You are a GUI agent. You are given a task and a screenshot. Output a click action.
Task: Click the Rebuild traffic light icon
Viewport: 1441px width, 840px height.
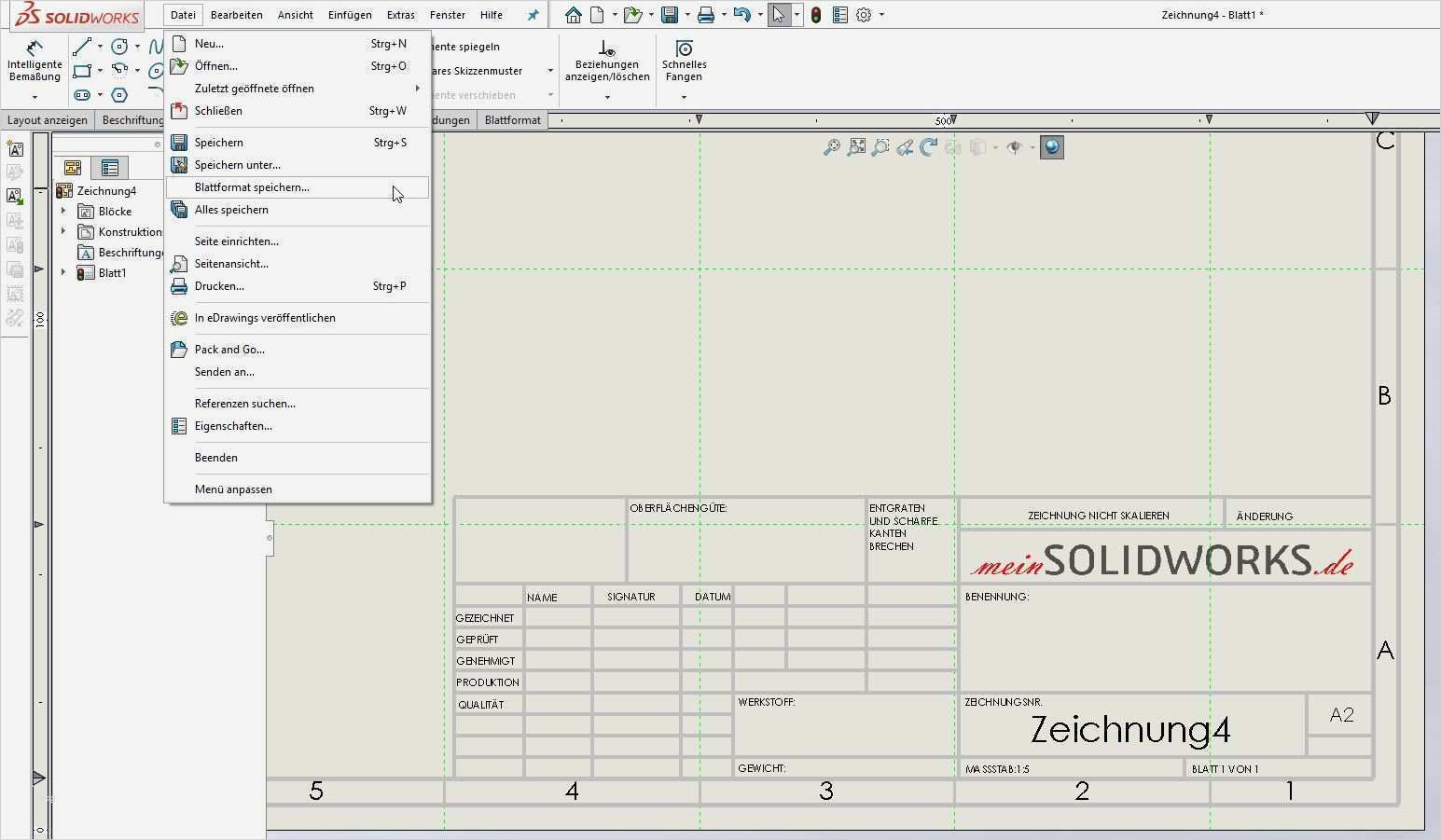point(816,15)
